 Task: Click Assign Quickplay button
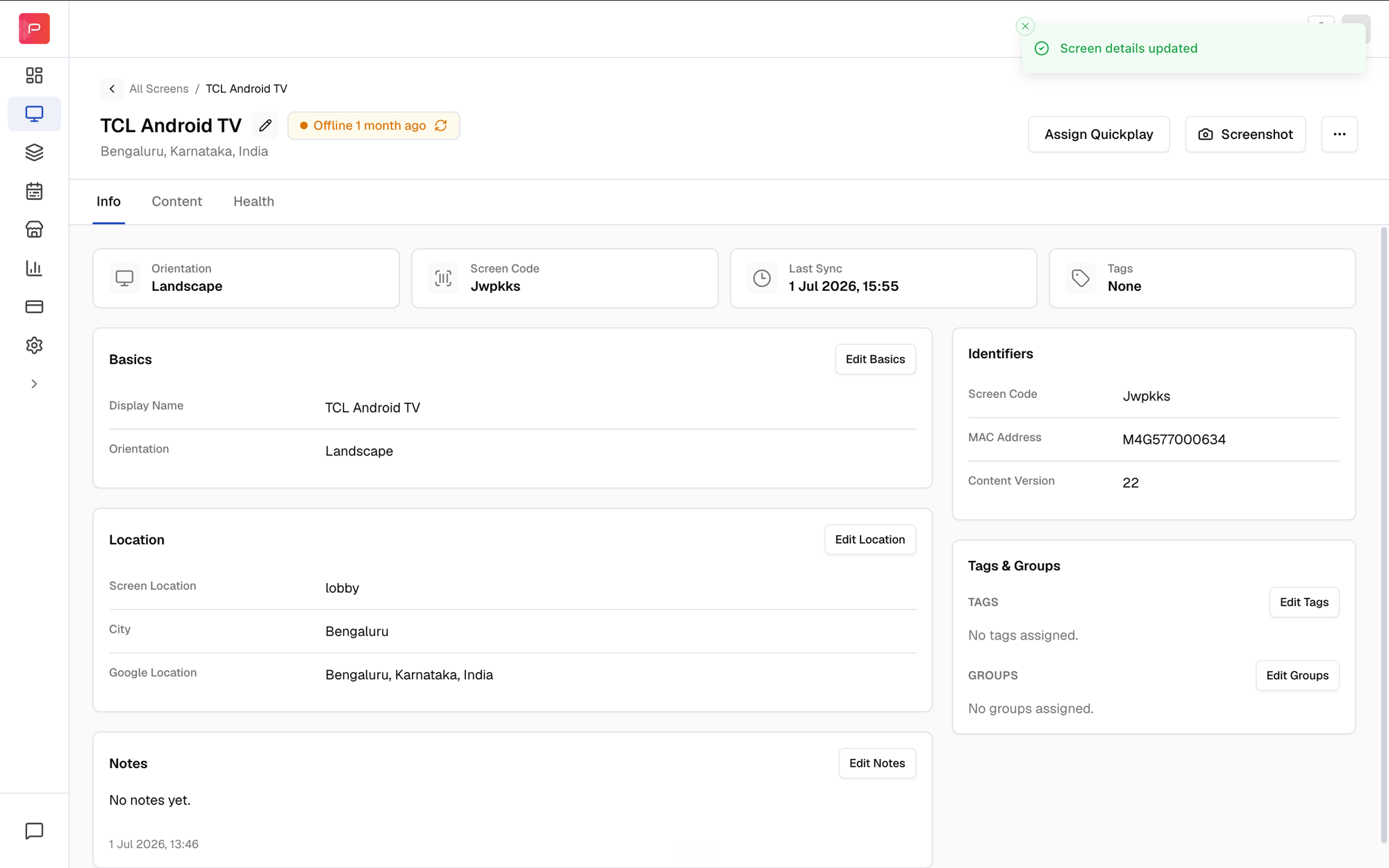1099,134
